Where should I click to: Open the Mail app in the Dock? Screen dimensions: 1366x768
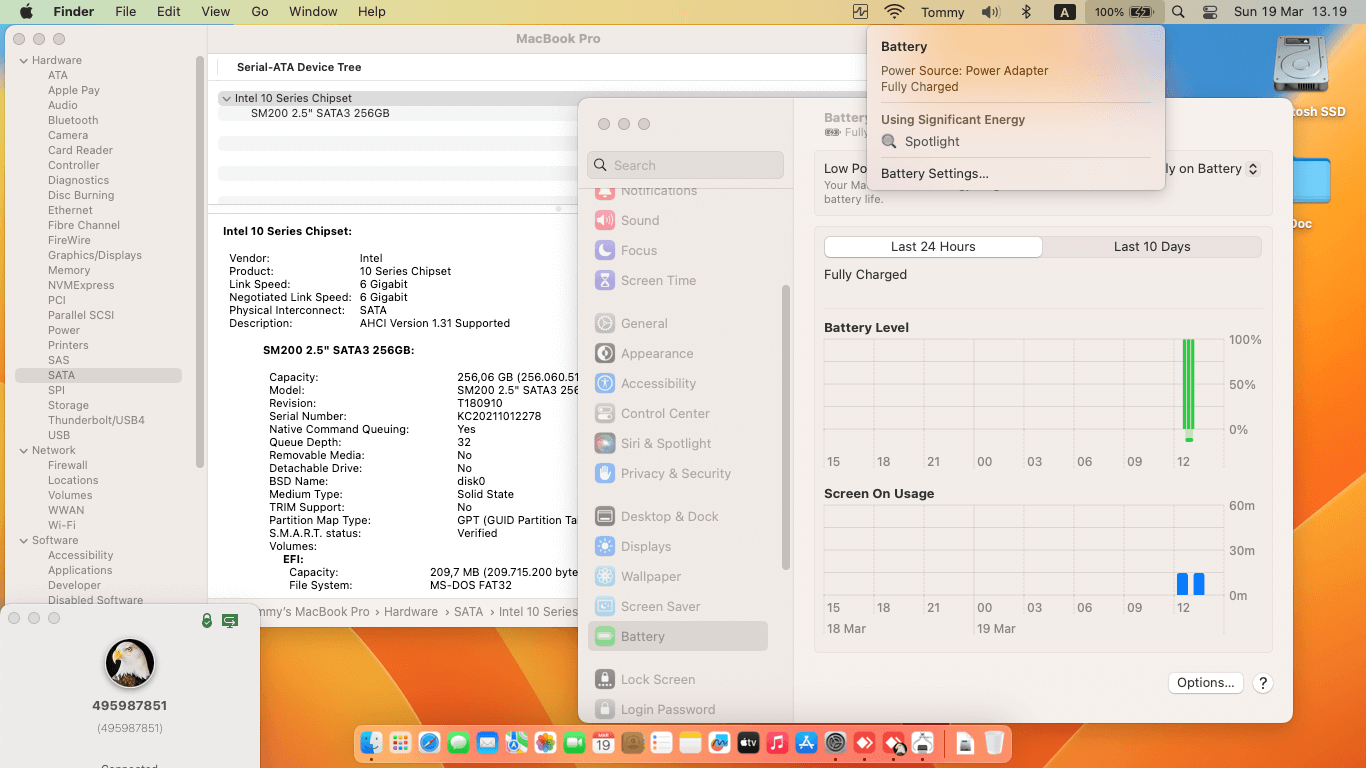[487, 743]
